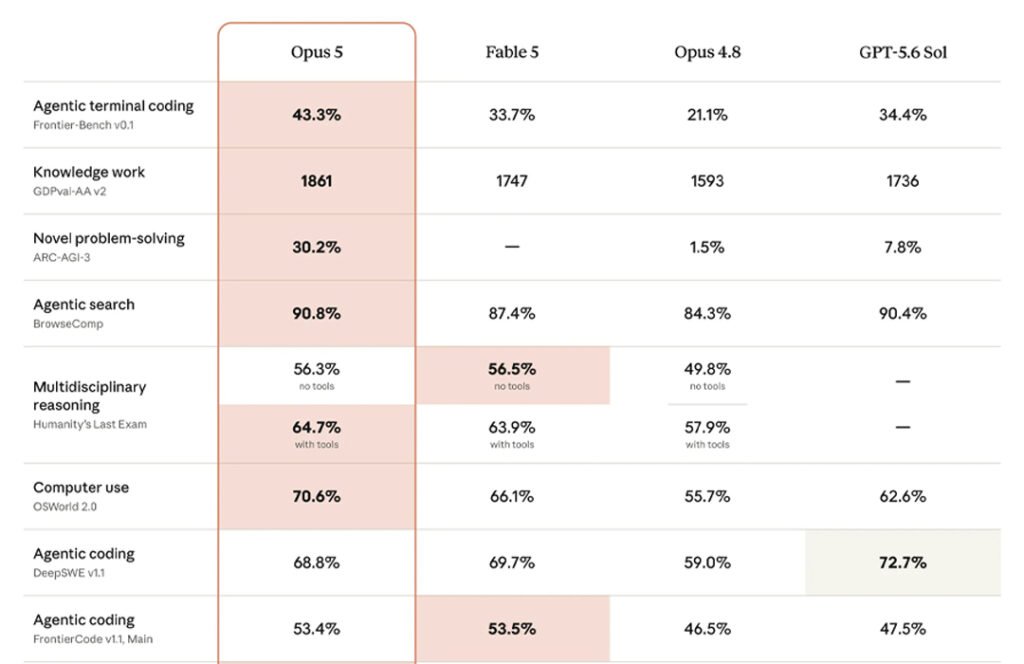This screenshot has height=664, width=1024.
Task: Click the Agentic coding DeepSWE v1.1 label
Action: pos(84,562)
